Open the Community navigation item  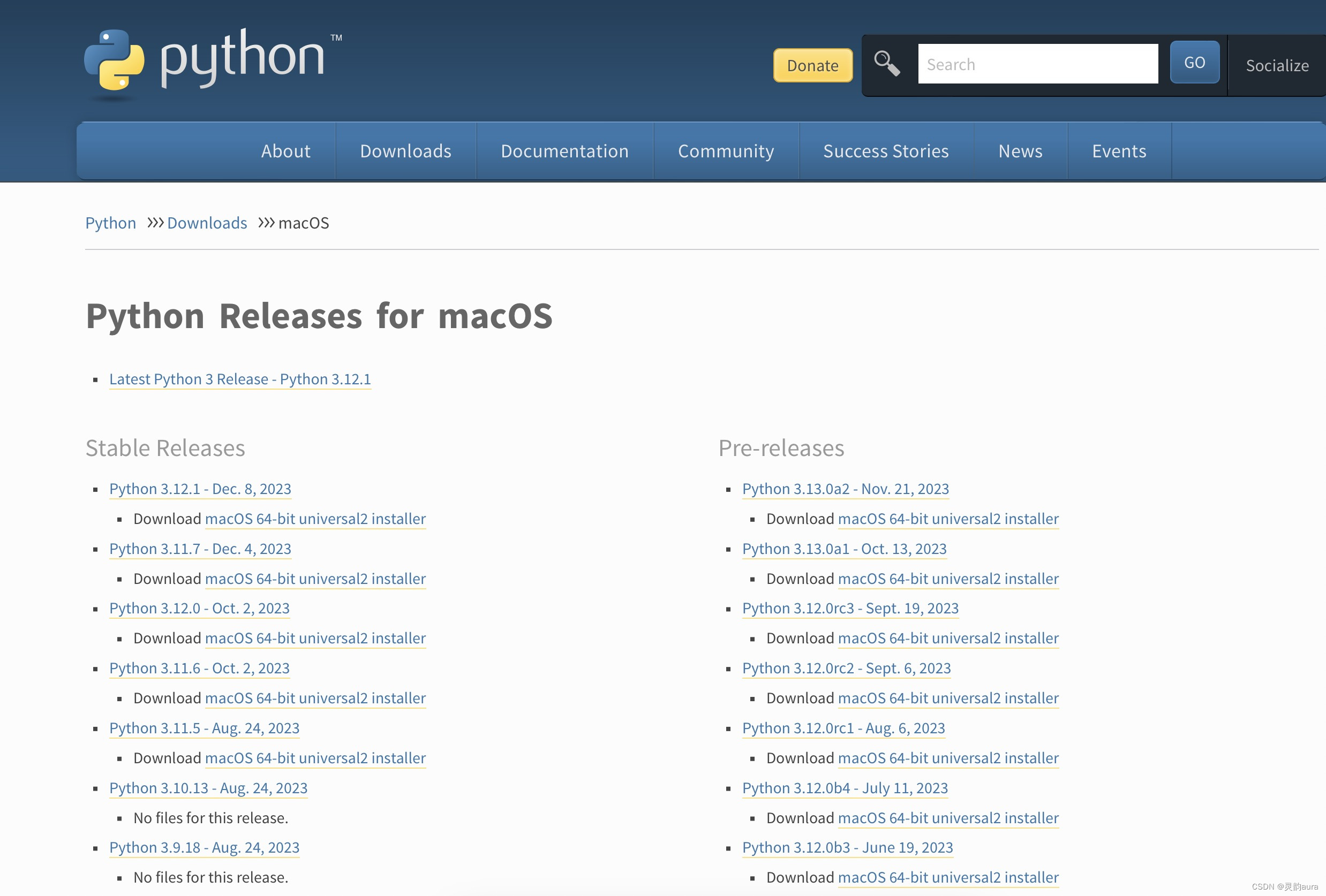click(x=726, y=151)
